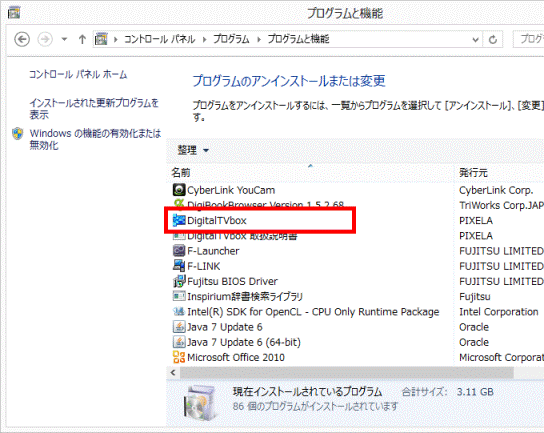Screen dimensions: 544x433
Task: Select F-LINK program name
Action: [x=204, y=266]
